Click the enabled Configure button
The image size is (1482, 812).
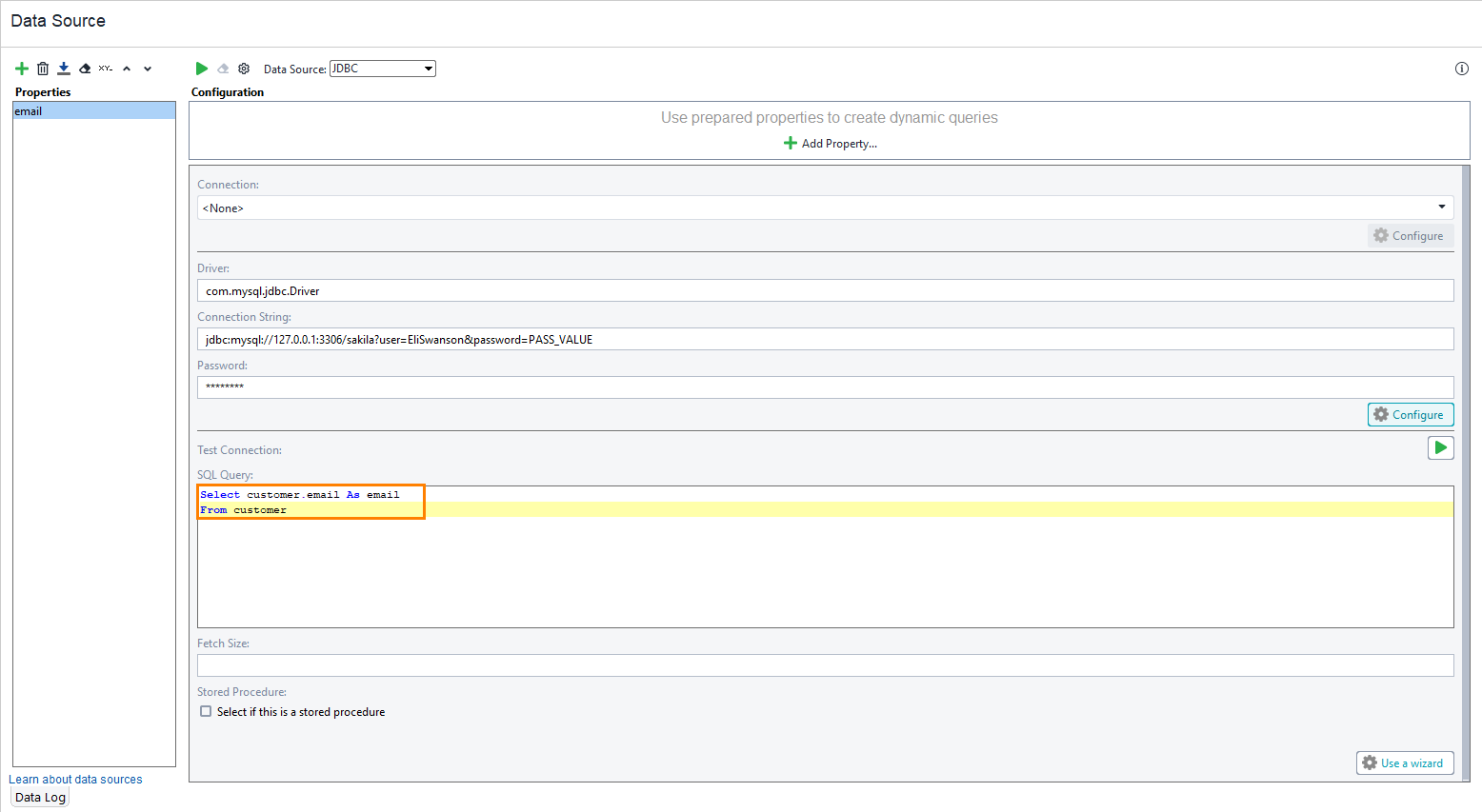tap(1411, 414)
